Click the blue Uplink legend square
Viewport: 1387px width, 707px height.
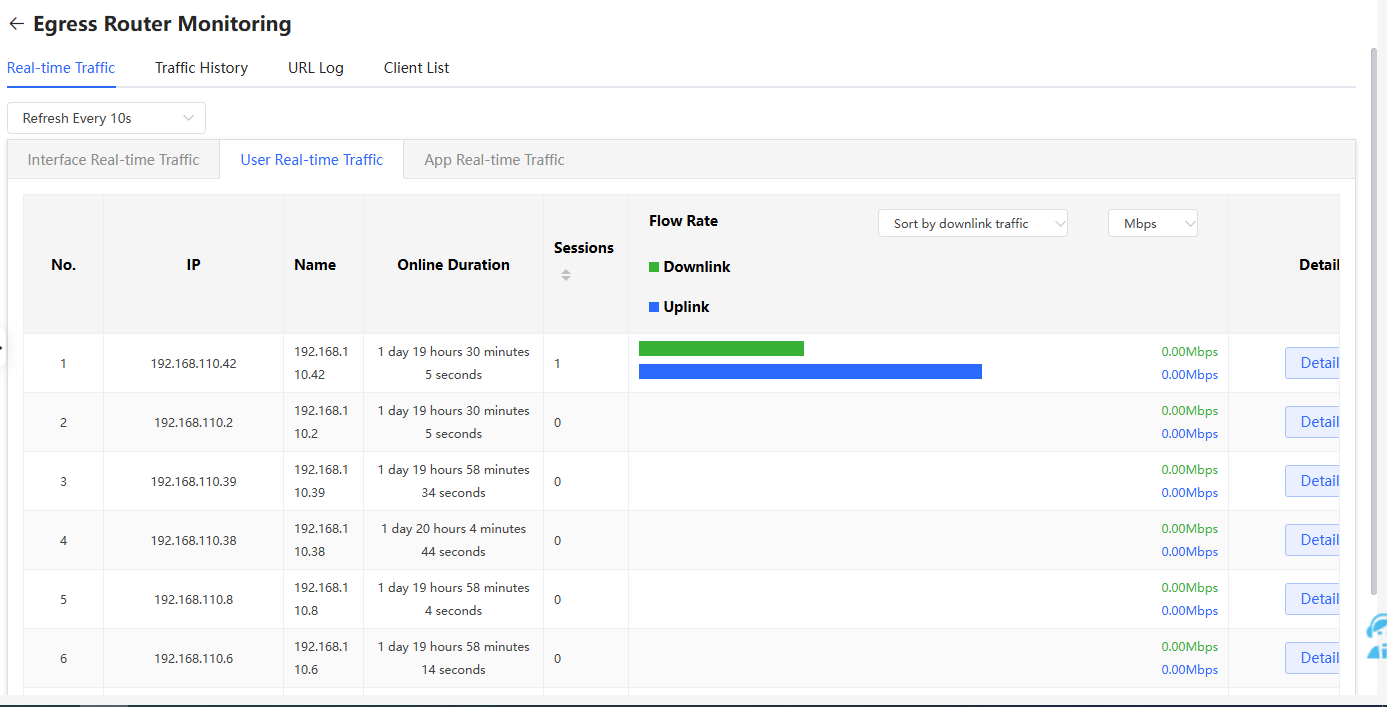pos(654,307)
